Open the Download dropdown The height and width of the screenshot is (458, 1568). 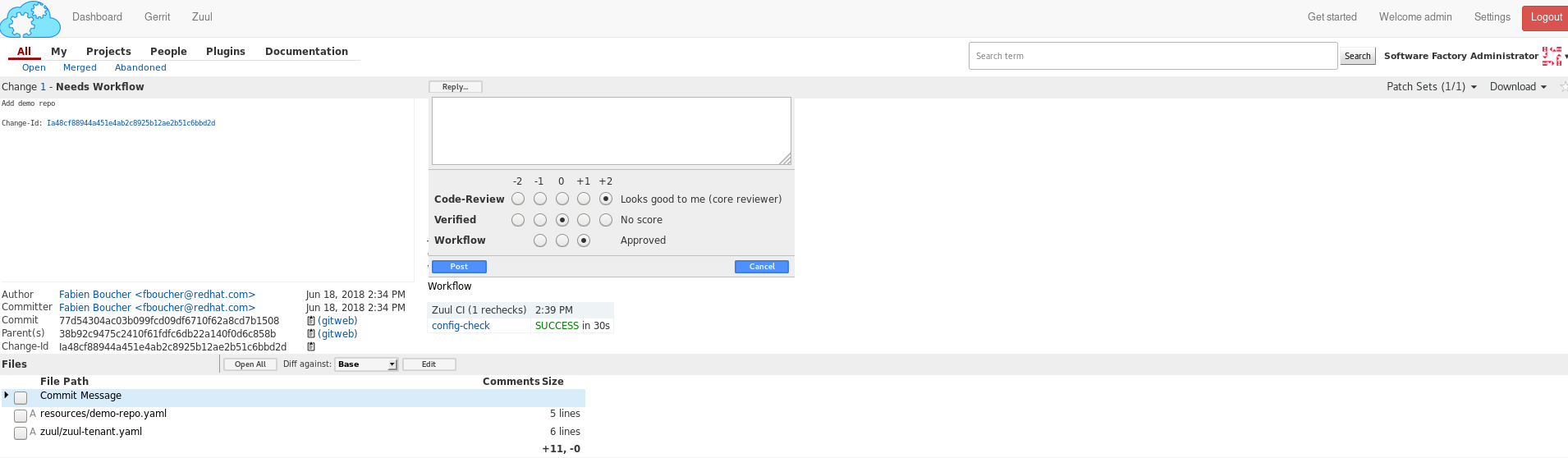tap(1518, 87)
